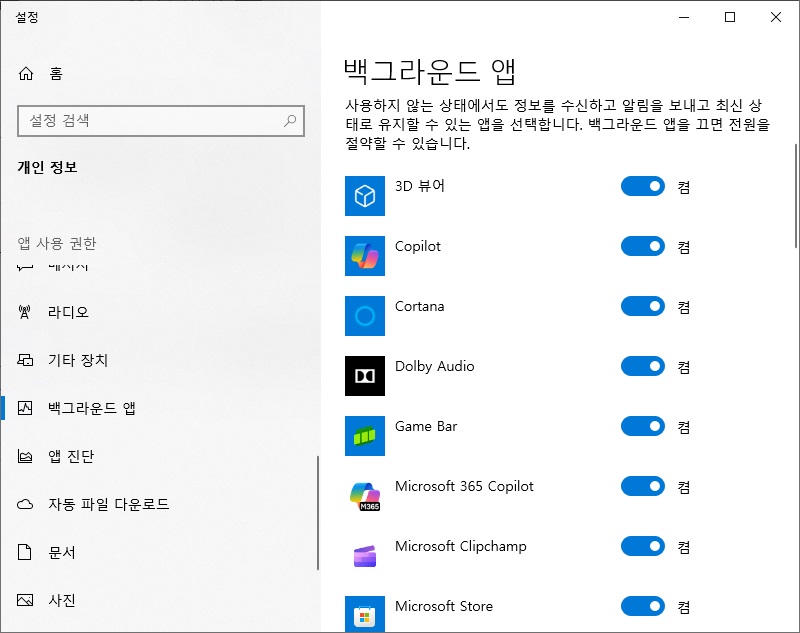The height and width of the screenshot is (633, 800).
Task: Click the Game Bar app icon
Action: [365, 436]
